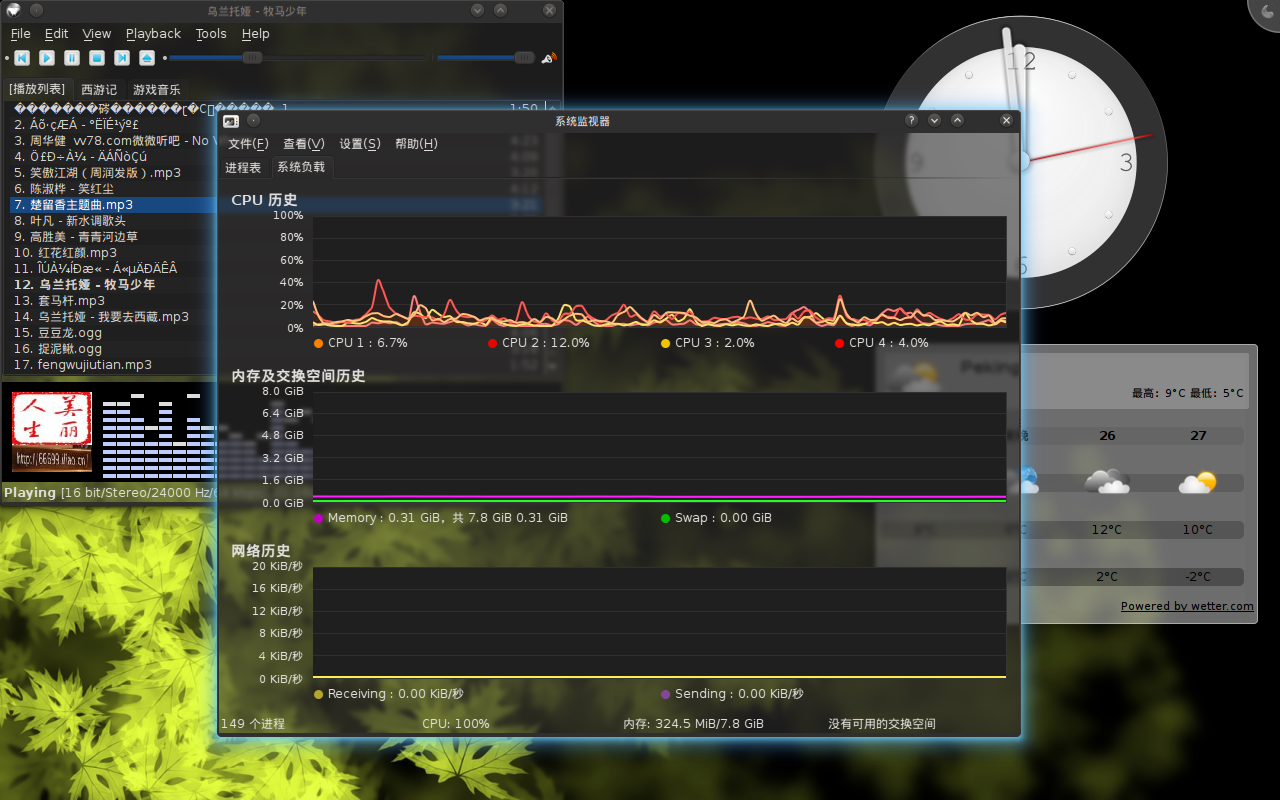Select track 6 陈淑桦 - 笑红尘
Image resolution: width=1280 pixels, height=800 pixels.
[x=112, y=189]
